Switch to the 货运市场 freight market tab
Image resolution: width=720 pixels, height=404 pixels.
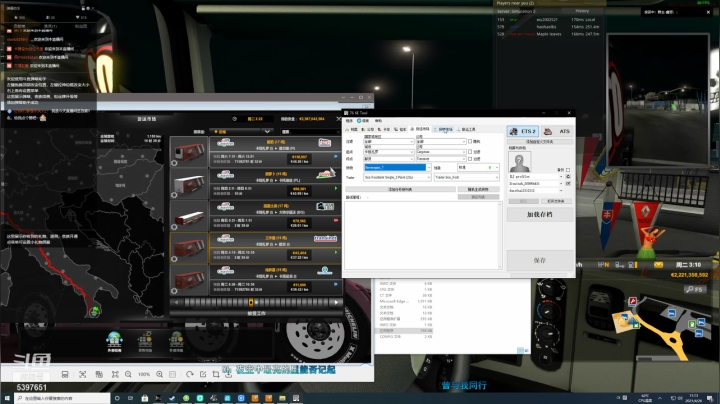(x=422, y=129)
